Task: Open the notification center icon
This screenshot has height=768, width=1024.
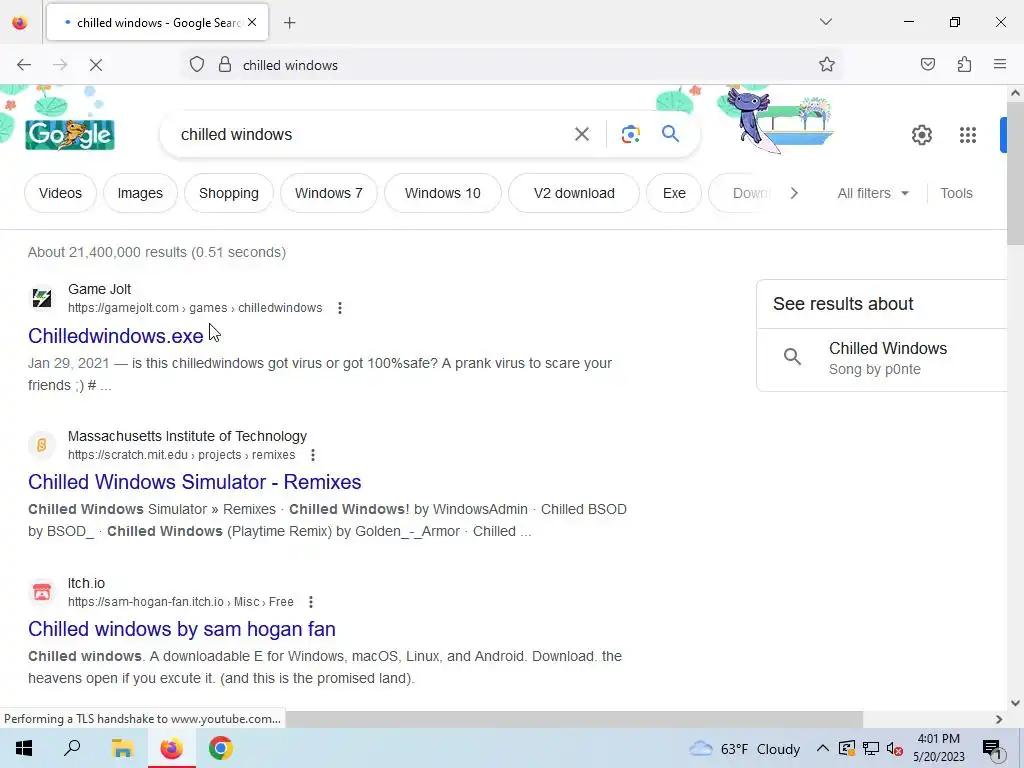Action: coord(992,748)
